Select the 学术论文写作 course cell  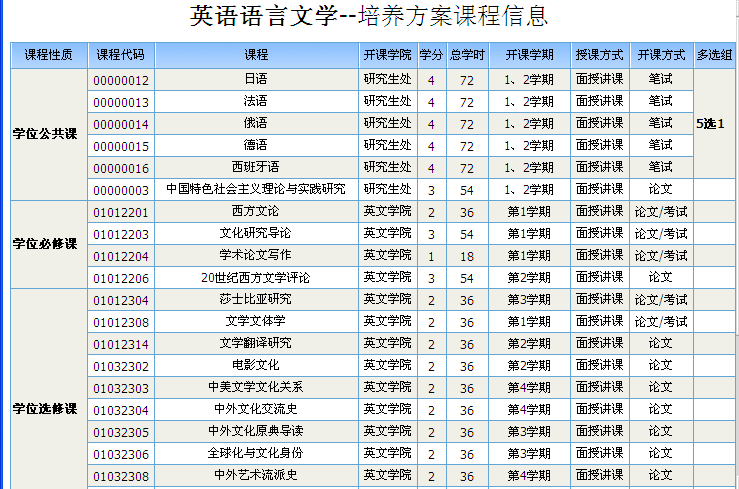pos(256,256)
